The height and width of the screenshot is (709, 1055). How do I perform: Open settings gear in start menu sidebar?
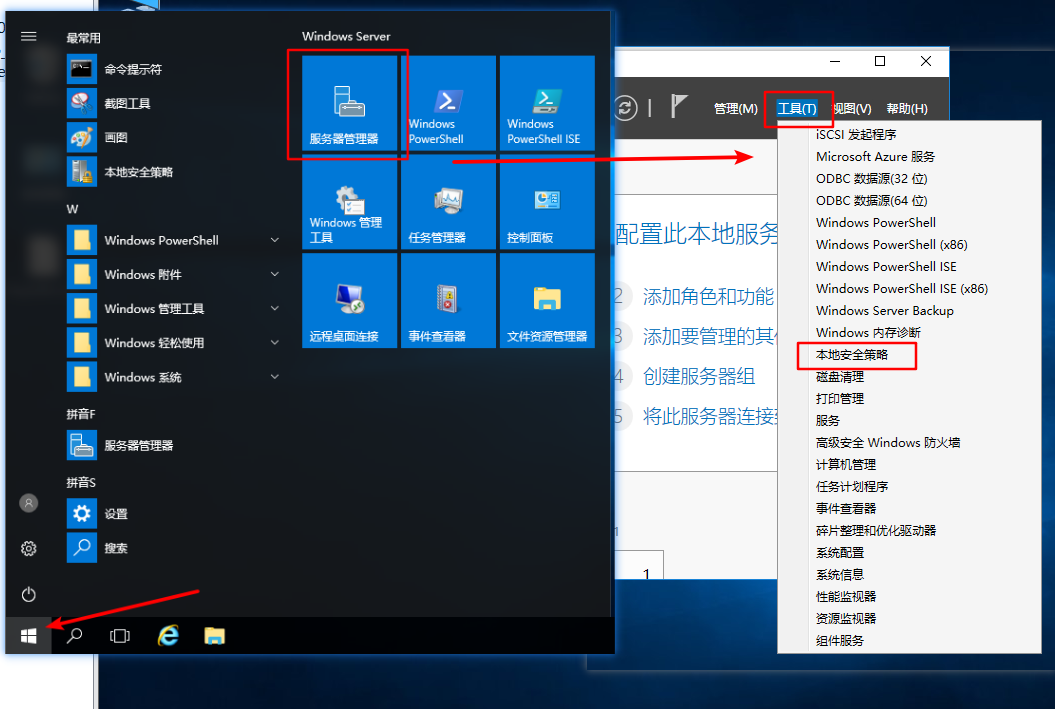28,549
